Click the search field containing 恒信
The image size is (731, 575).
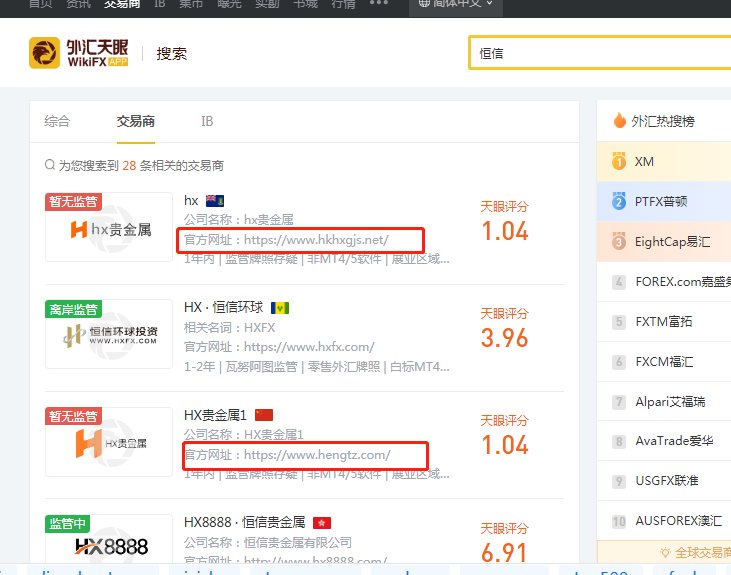600,53
